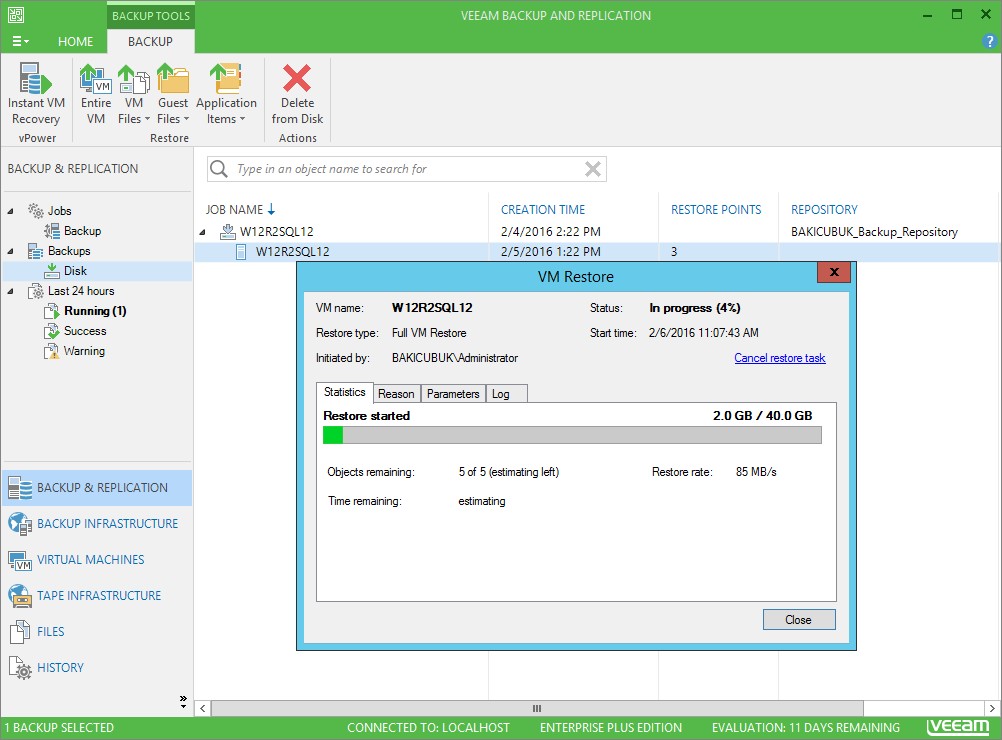Open the main application menu button
The width and height of the screenshot is (1002, 740).
(20, 42)
